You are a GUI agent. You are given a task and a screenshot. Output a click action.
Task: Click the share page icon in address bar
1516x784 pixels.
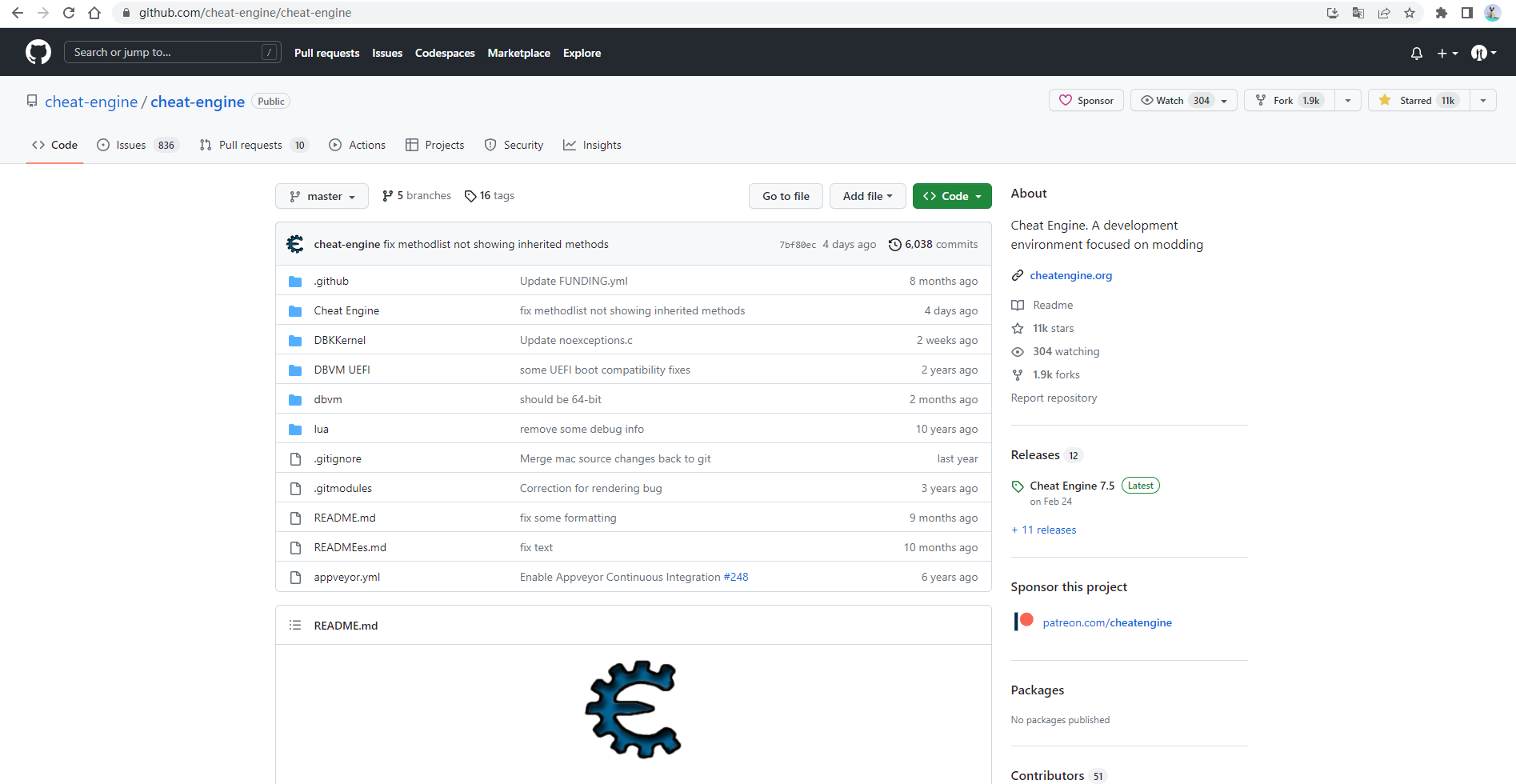pos(1384,13)
